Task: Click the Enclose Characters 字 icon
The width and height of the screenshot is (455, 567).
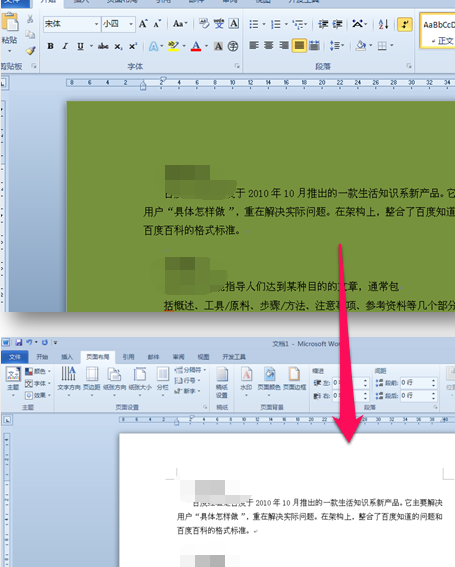Action: (233, 46)
